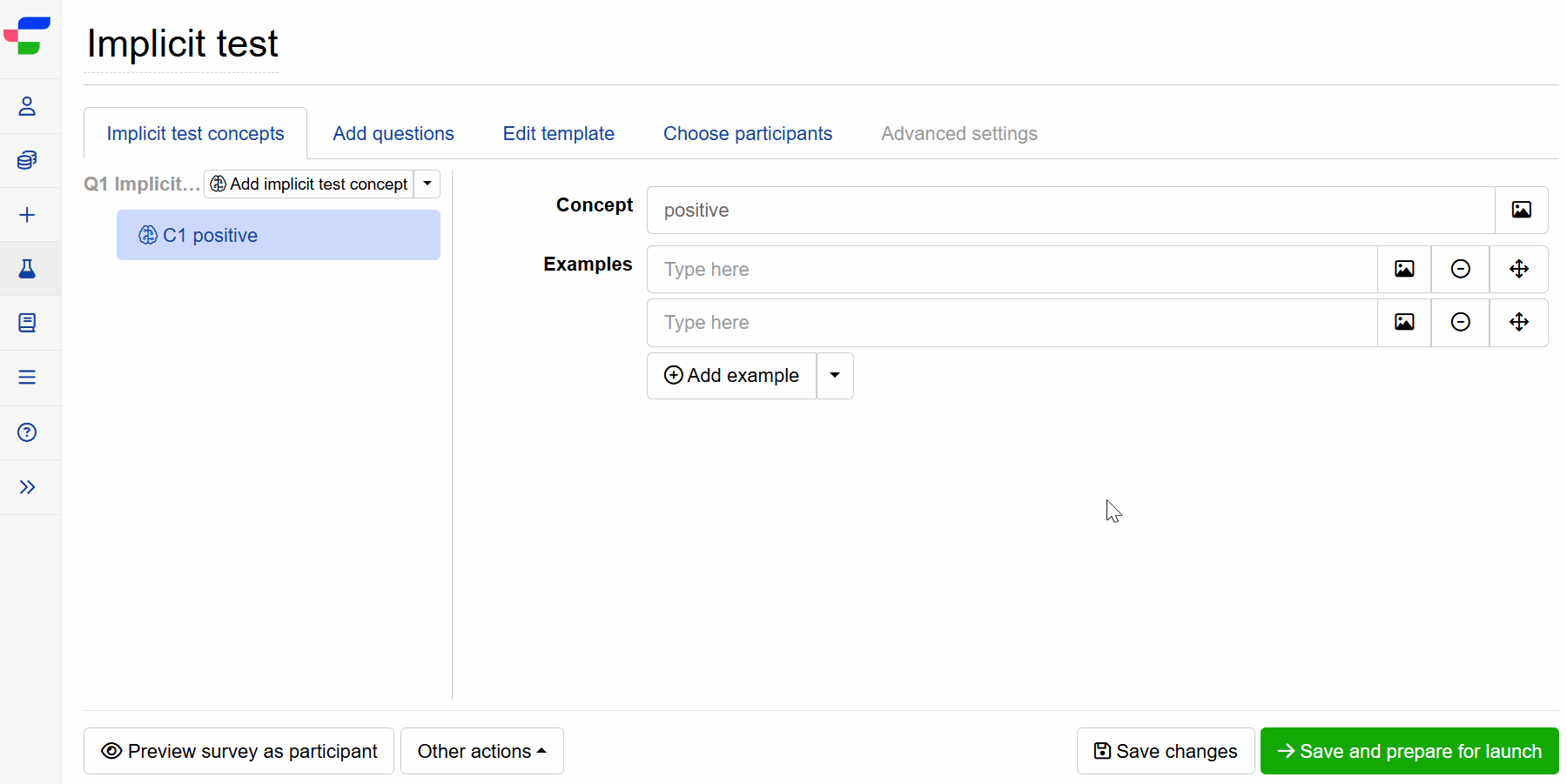Select the flask icon in sidebar
1567x784 pixels.
[27, 269]
